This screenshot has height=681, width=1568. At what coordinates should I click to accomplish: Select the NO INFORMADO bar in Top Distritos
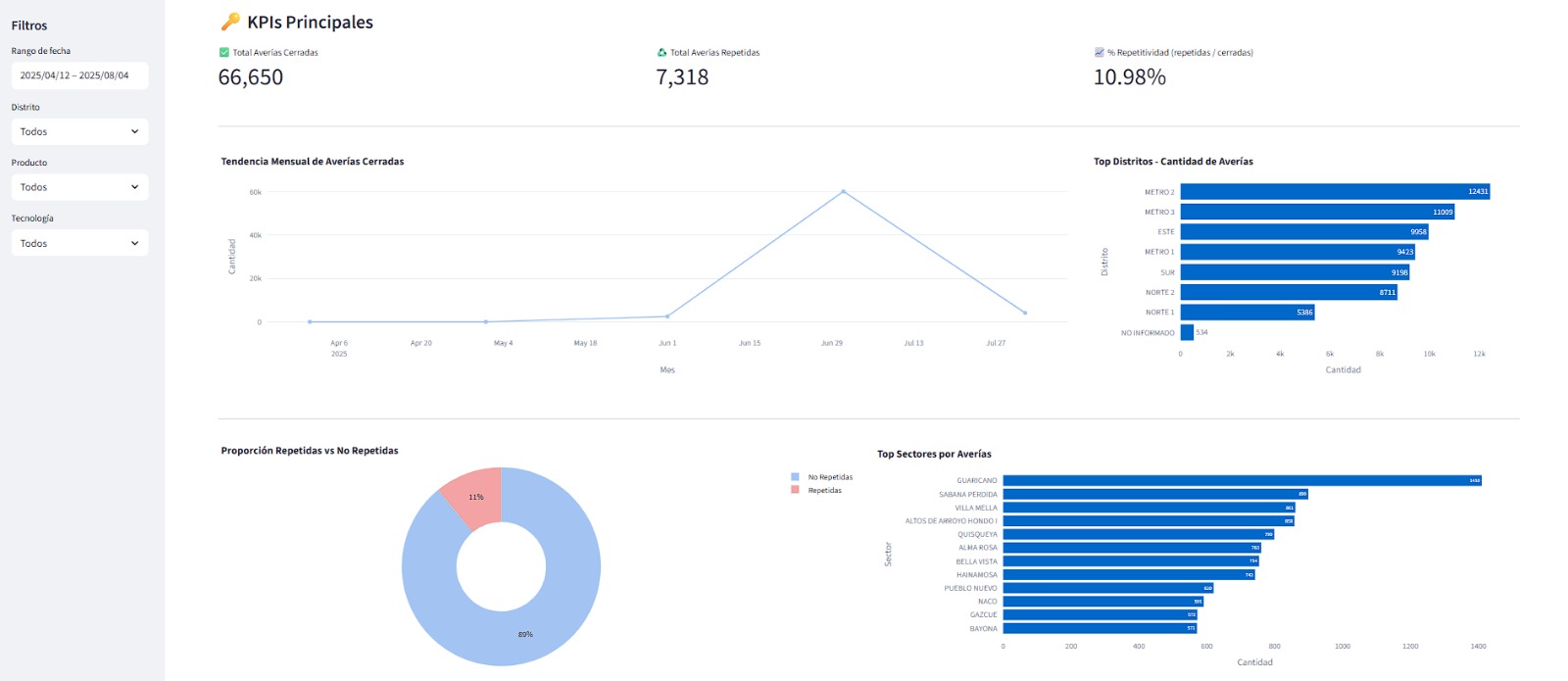pos(1187,333)
